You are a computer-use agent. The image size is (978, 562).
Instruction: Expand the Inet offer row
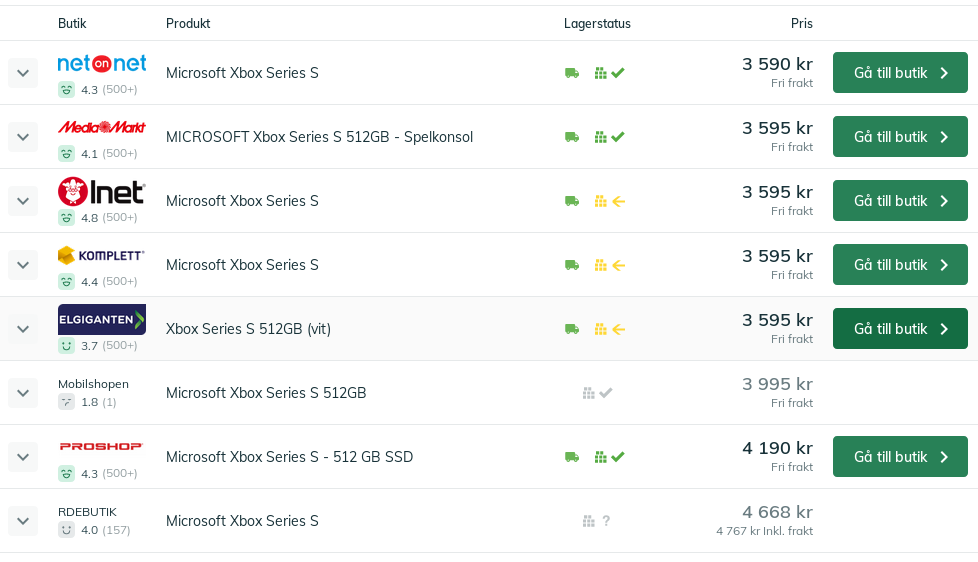23,201
